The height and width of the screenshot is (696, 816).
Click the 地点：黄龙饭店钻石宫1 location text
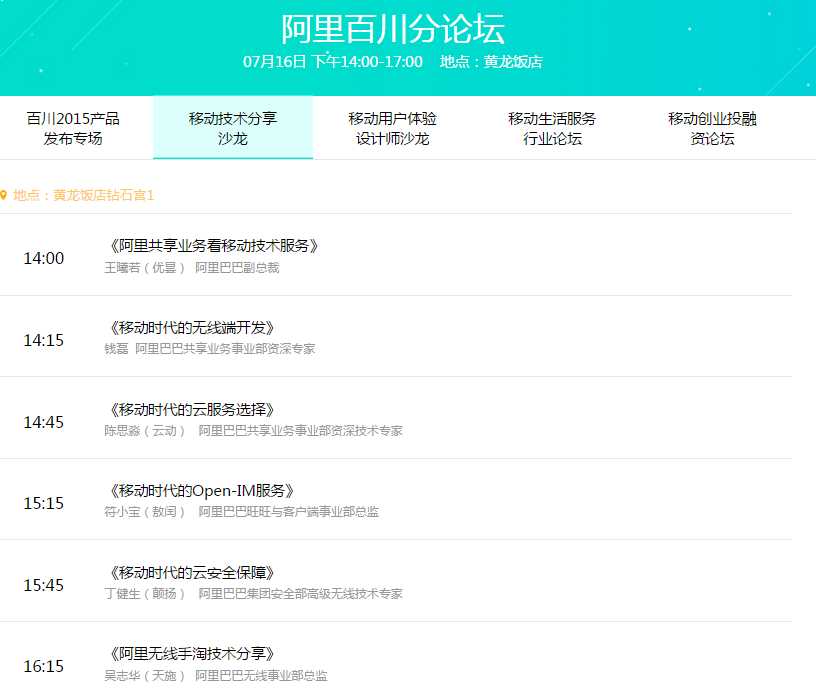(83, 195)
